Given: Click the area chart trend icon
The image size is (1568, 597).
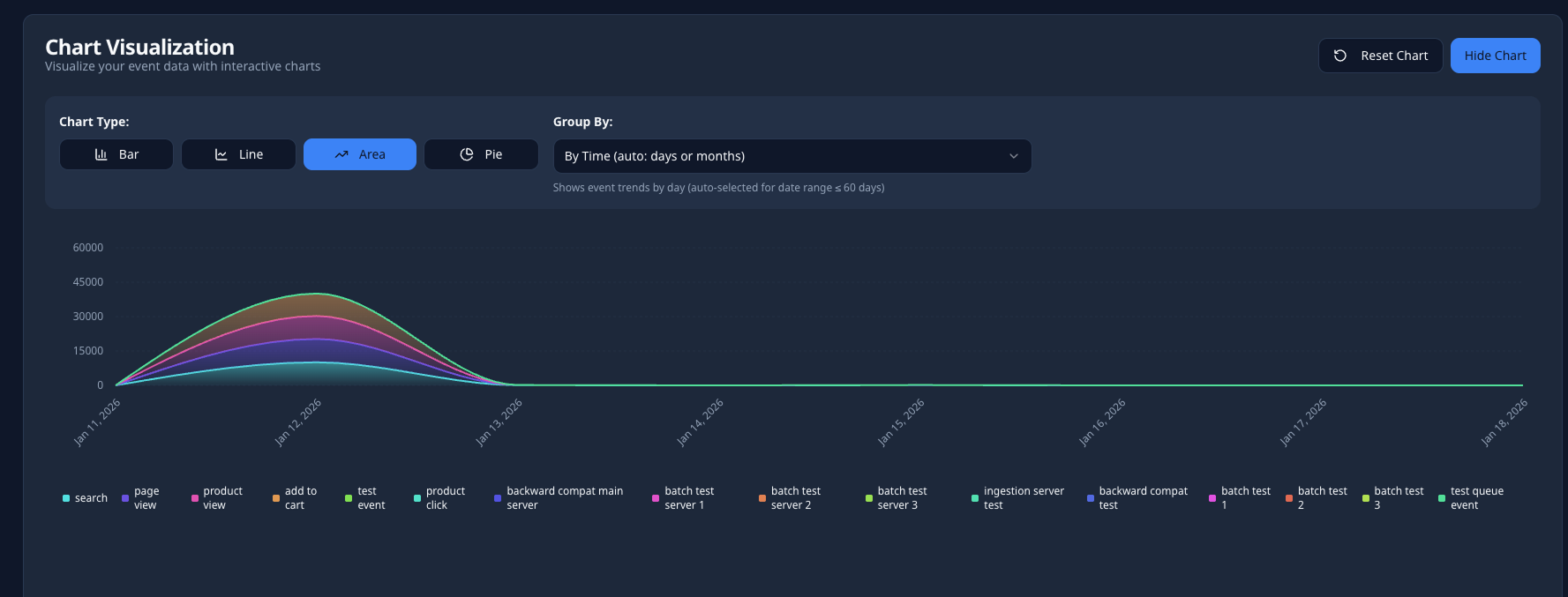Looking at the screenshot, I should tap(341, 154).
